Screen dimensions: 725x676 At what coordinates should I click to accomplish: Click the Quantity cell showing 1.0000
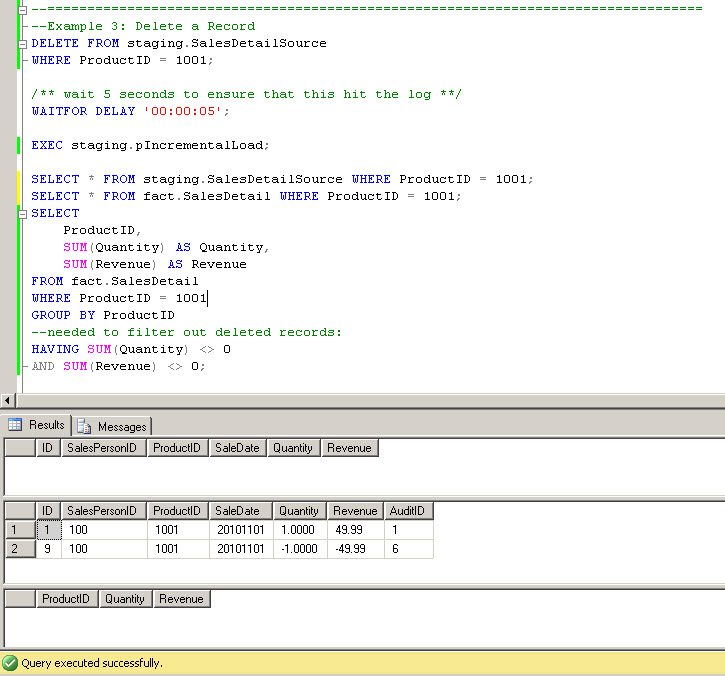point(299,530)
